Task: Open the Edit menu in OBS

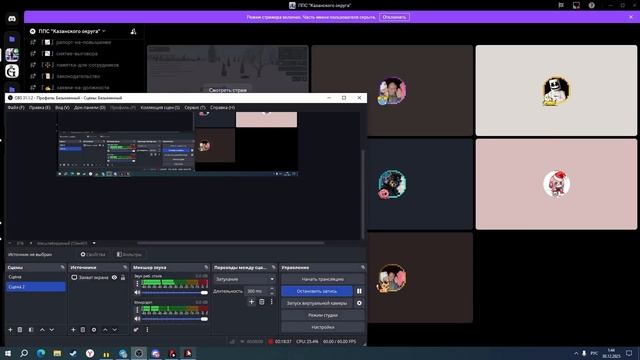Action: pos(40,108)
